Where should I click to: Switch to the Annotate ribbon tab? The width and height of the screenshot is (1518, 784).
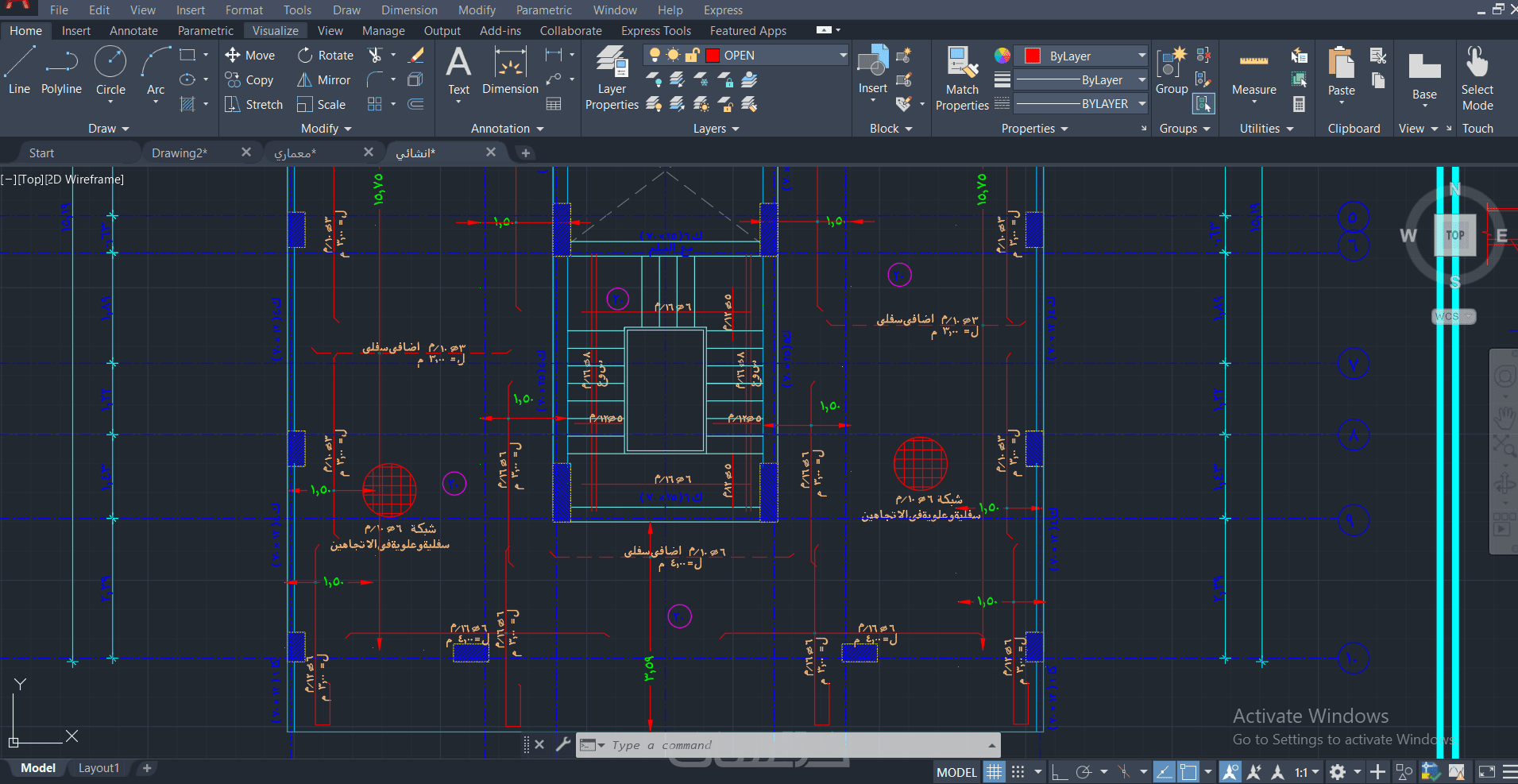133,31
